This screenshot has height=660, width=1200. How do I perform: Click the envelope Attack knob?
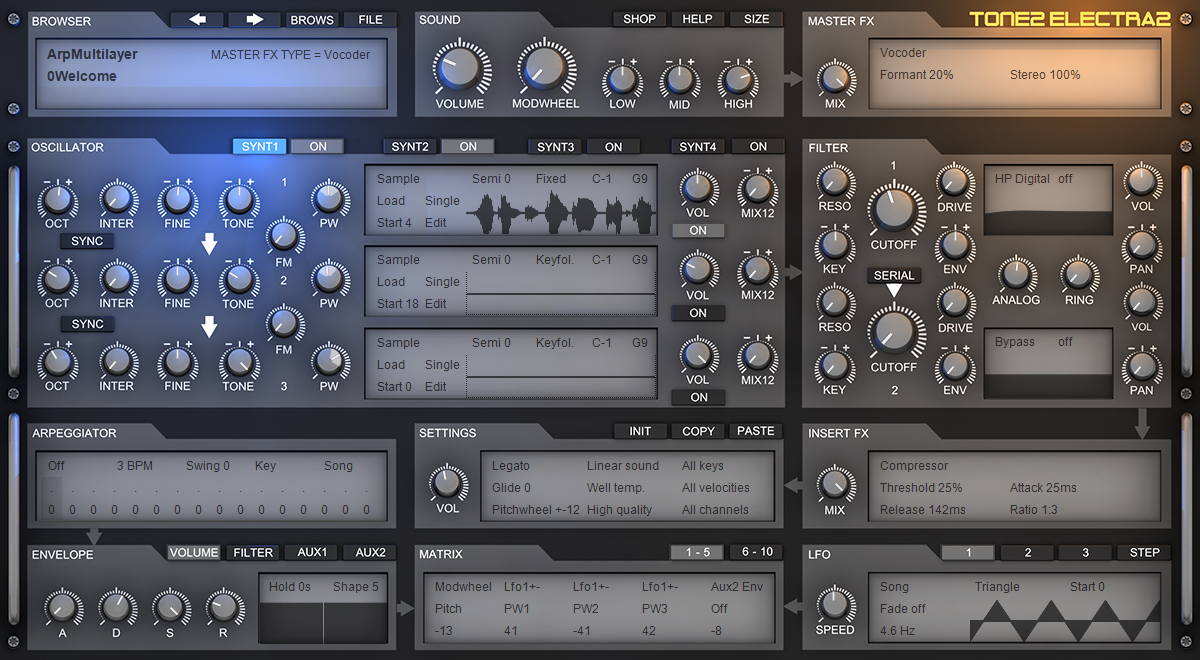62,607
